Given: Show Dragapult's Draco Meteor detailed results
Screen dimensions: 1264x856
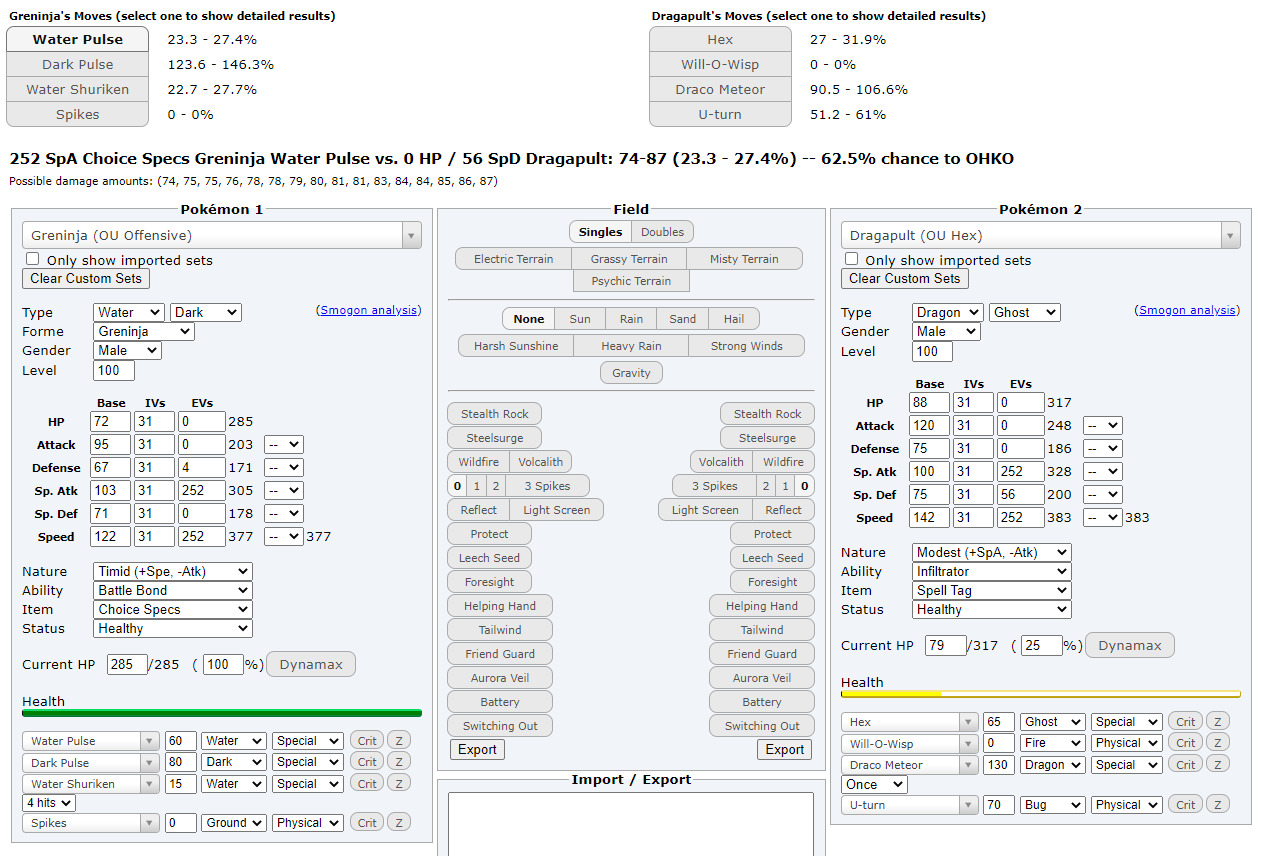Looking at the screenshot, I should click(x=720, y=90).
